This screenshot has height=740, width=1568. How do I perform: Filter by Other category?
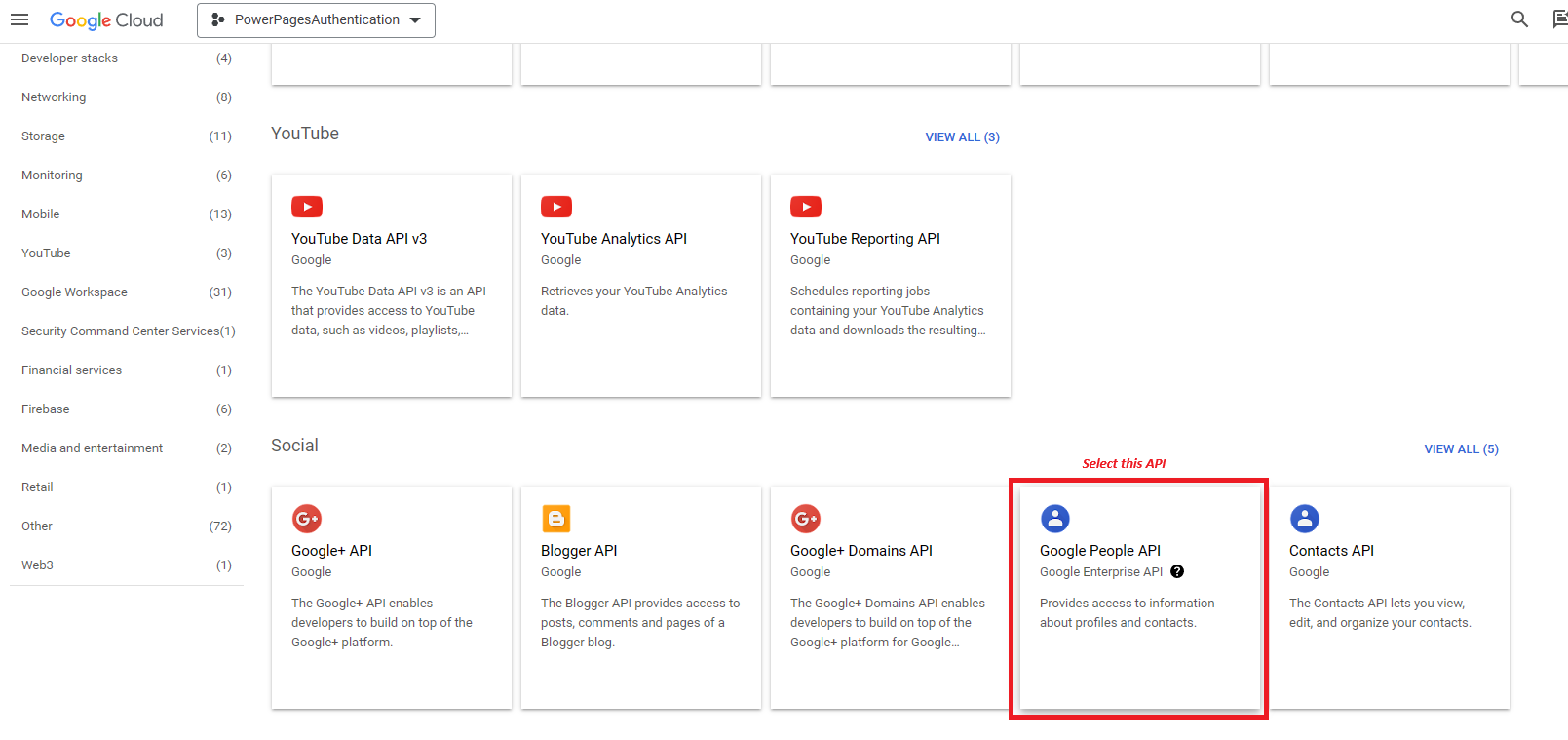coord(127,526)
